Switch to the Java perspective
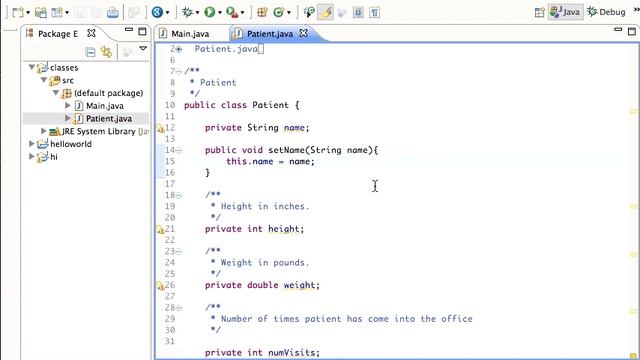Image resolution: width=640 pixels, height=360 pixels. coord(565,12)
